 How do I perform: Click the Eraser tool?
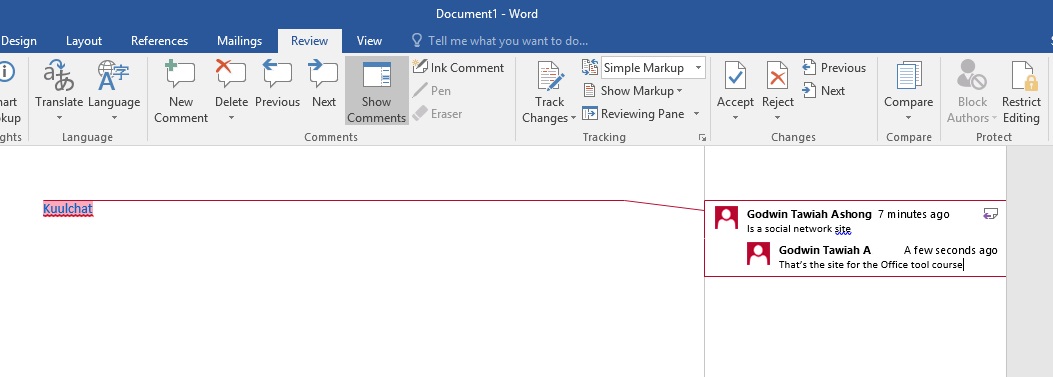click(437, 114)
